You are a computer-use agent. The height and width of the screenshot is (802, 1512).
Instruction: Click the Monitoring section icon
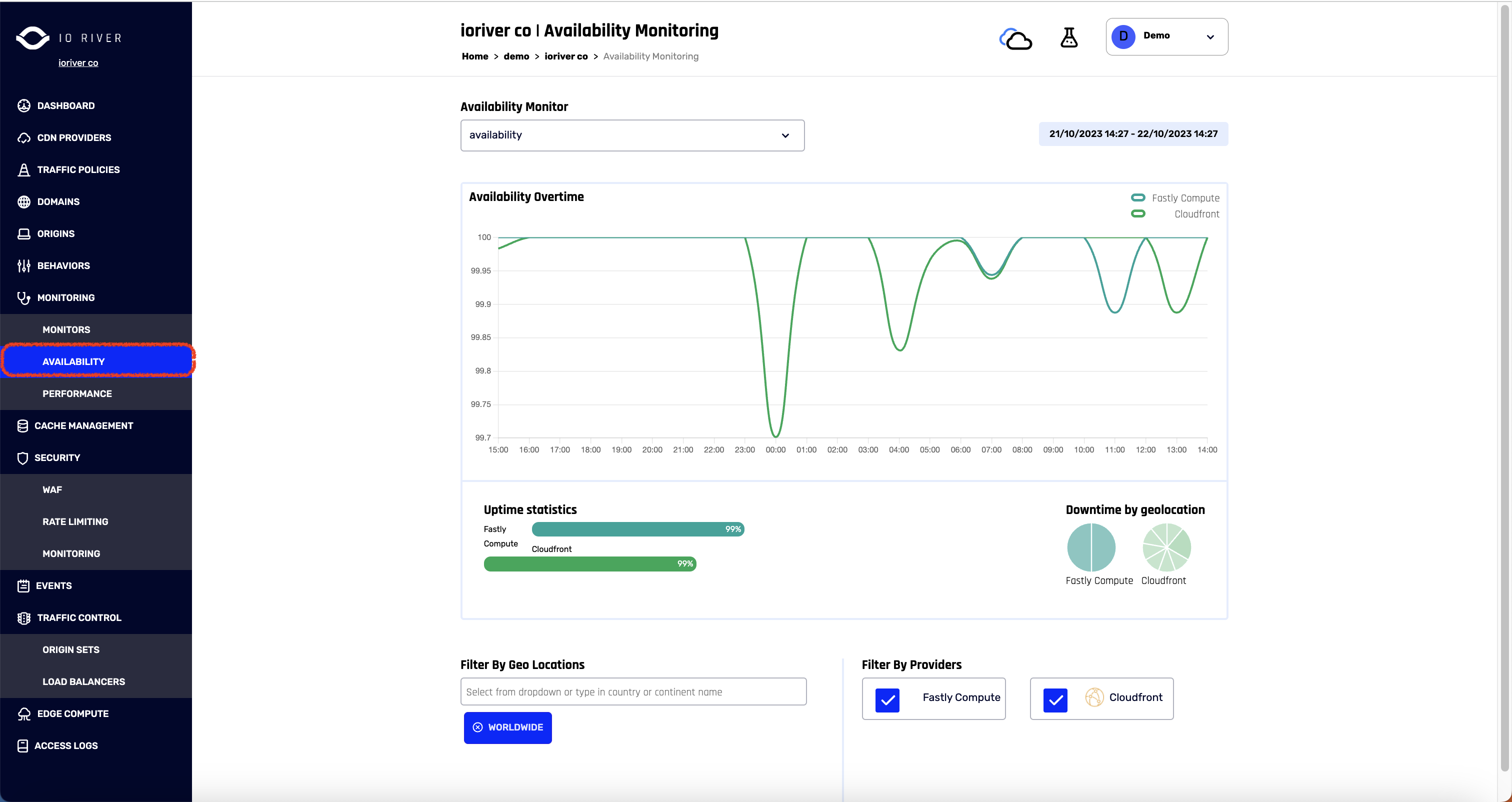point(22,297)
